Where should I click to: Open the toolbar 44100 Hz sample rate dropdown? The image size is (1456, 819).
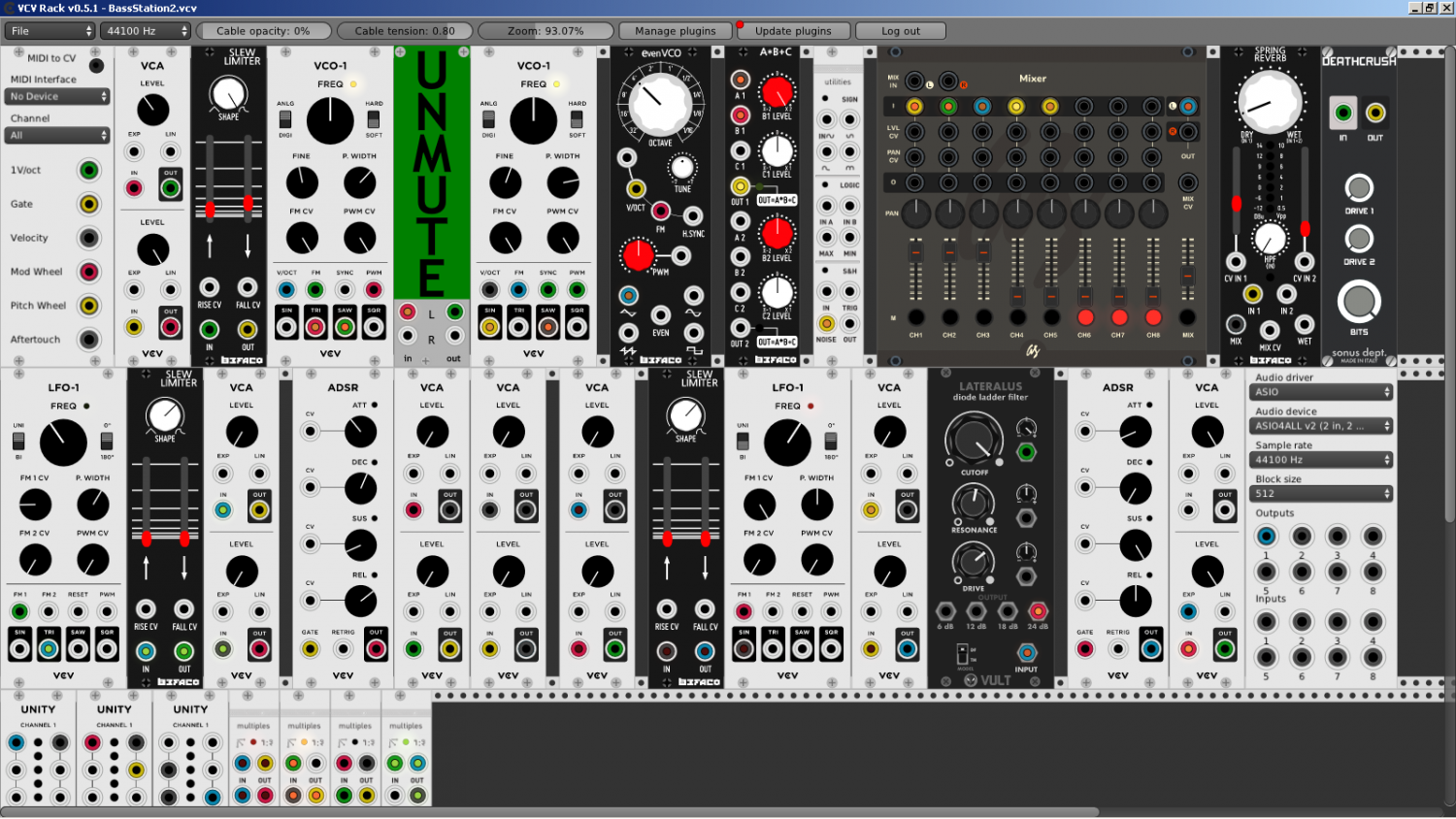click(146, 31)
